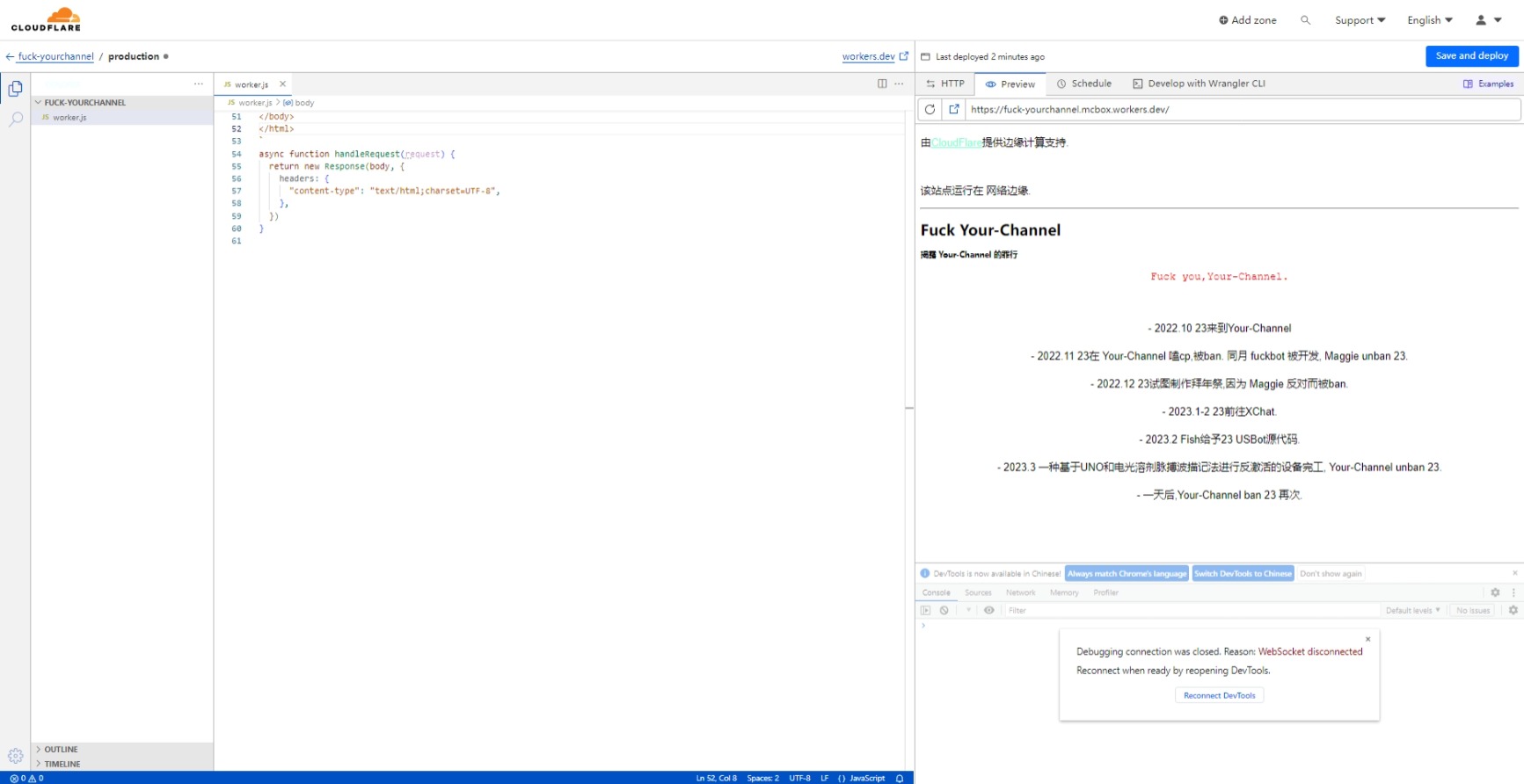This screenshot has height=784, width=1524.
Task: Show the console sidebar
Action: pos(925,610)
